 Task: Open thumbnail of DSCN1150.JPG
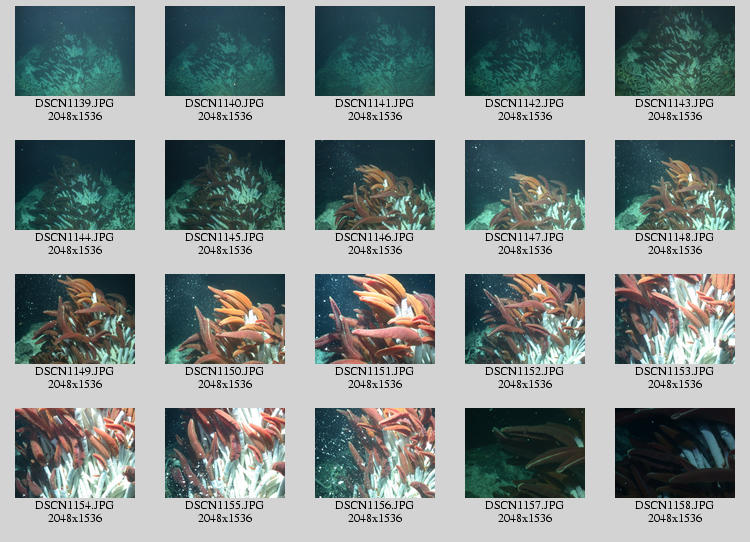225,319
